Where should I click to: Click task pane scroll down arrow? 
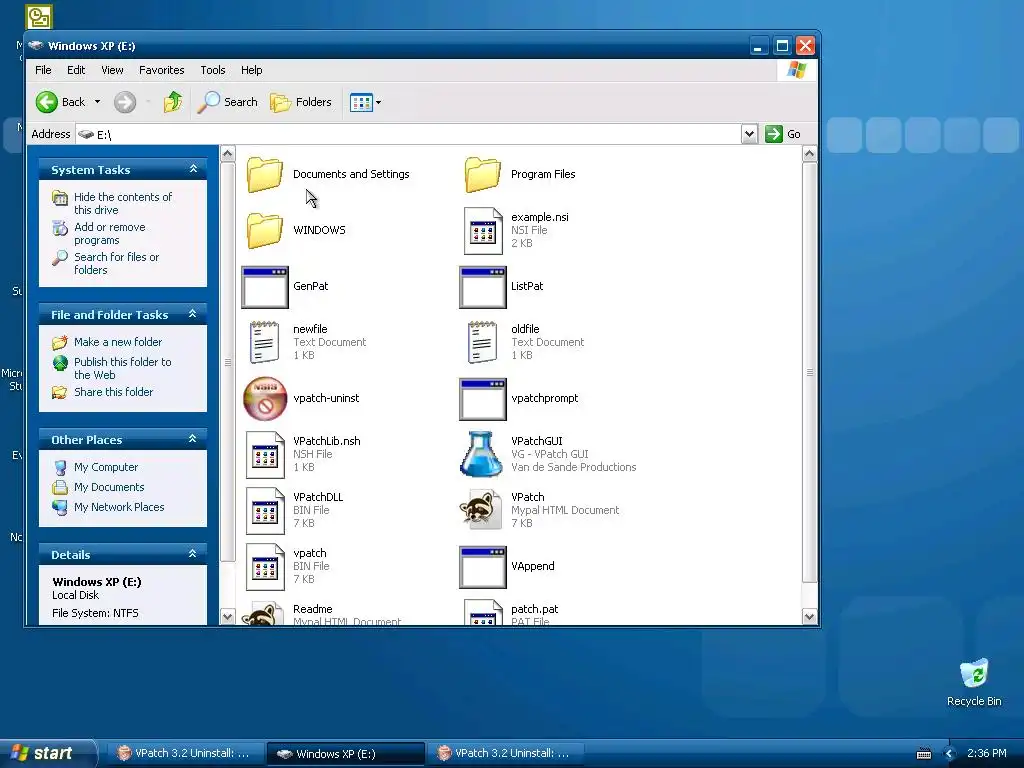tap(227, 616)
